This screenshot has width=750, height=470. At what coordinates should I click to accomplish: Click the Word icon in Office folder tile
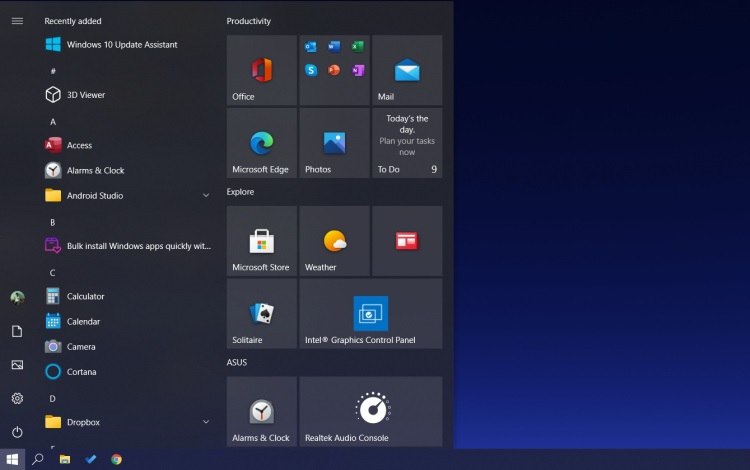(334, 46)
